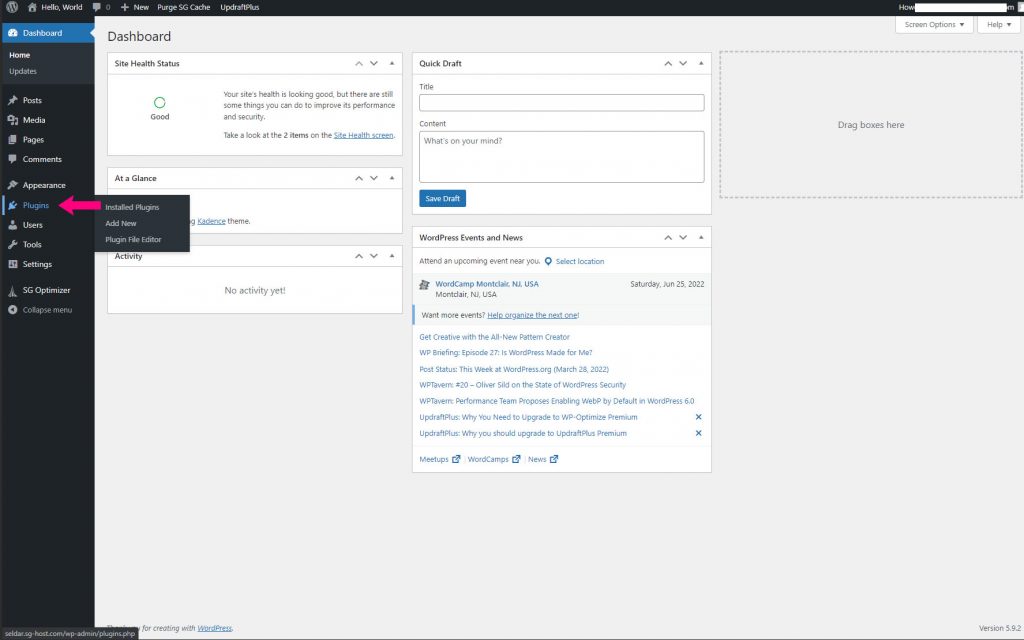Click external link icon next to Meetups
Screen dimensions: 1024x640
pyautogui.click(x=456, y=459)
